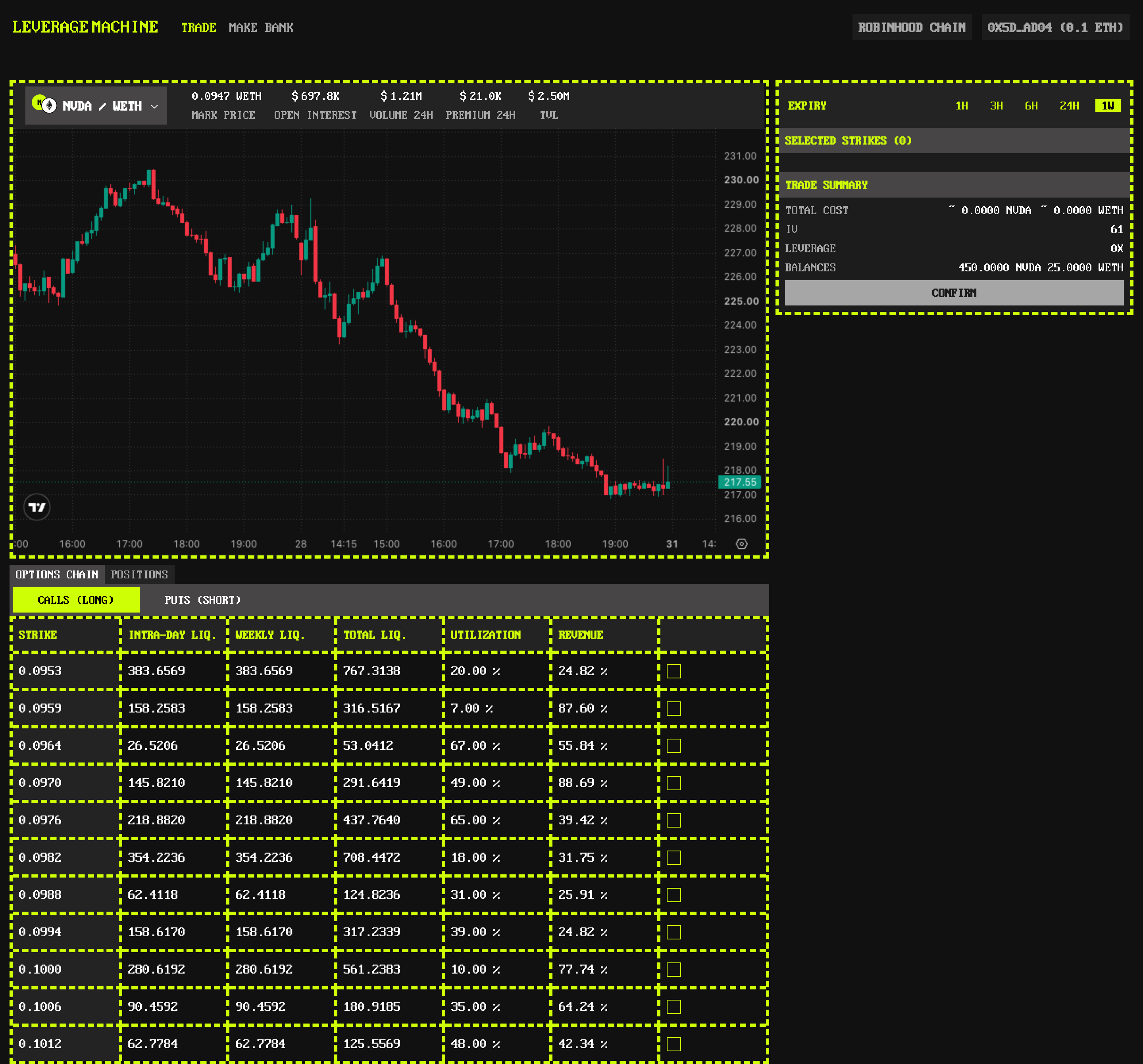The width and height of the screenshot is (1143, 1064).
Task: Click the $21.0K premium 24H value
Action: coord(480,96)
